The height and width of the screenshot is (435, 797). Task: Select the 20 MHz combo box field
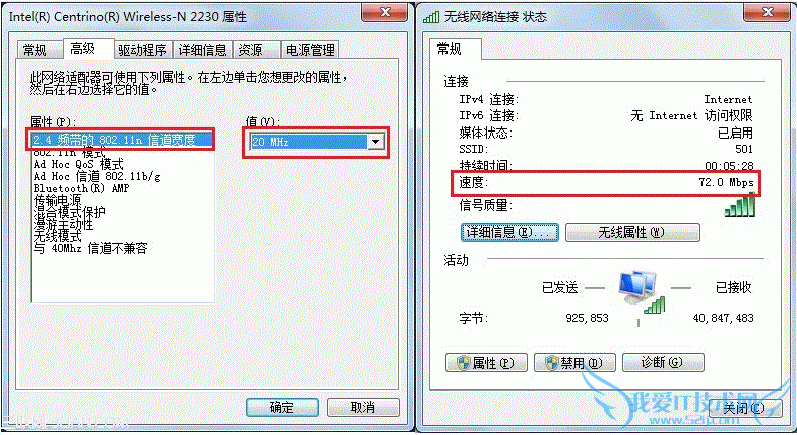coord(317,142)
